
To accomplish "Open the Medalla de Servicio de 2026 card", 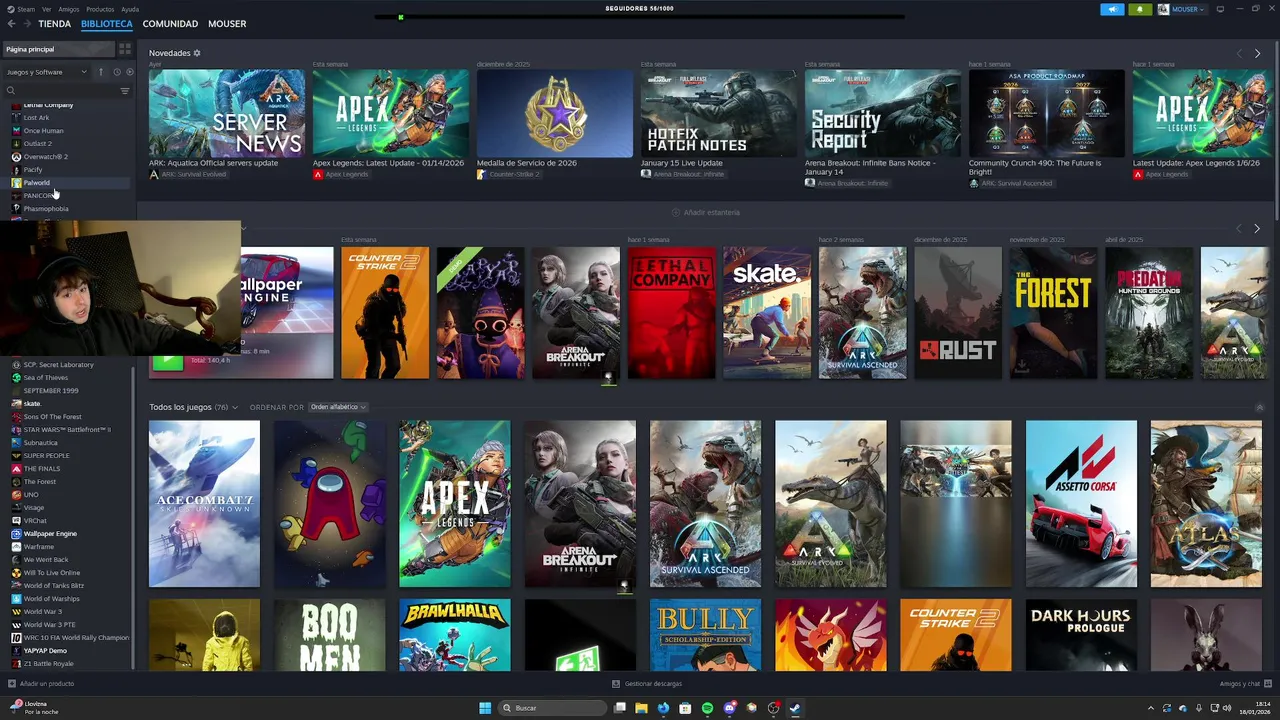I will 555,113.
